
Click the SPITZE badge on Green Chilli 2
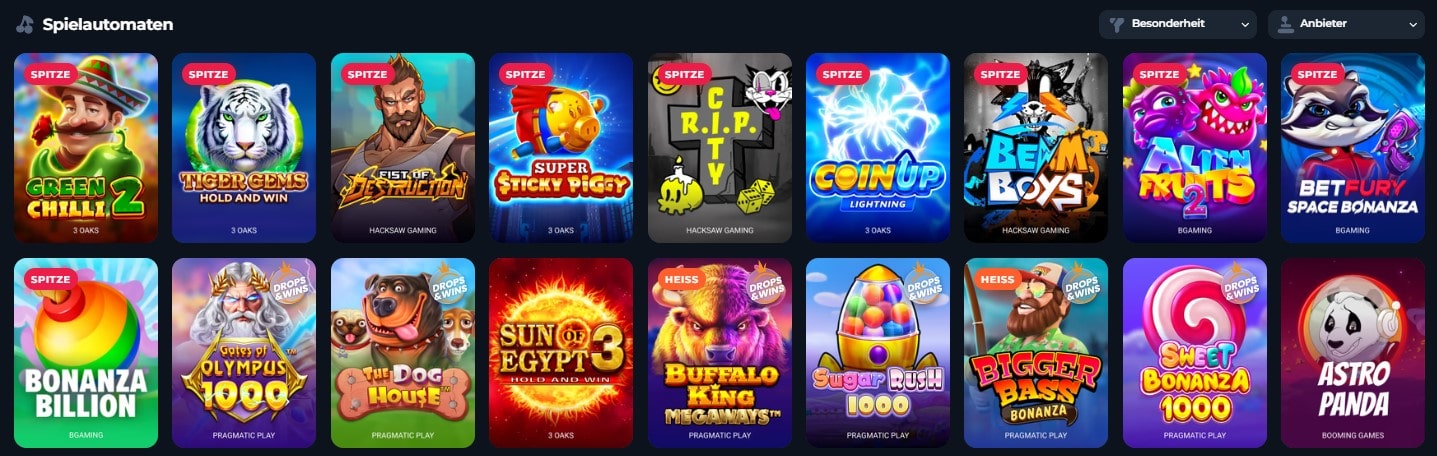50,74
